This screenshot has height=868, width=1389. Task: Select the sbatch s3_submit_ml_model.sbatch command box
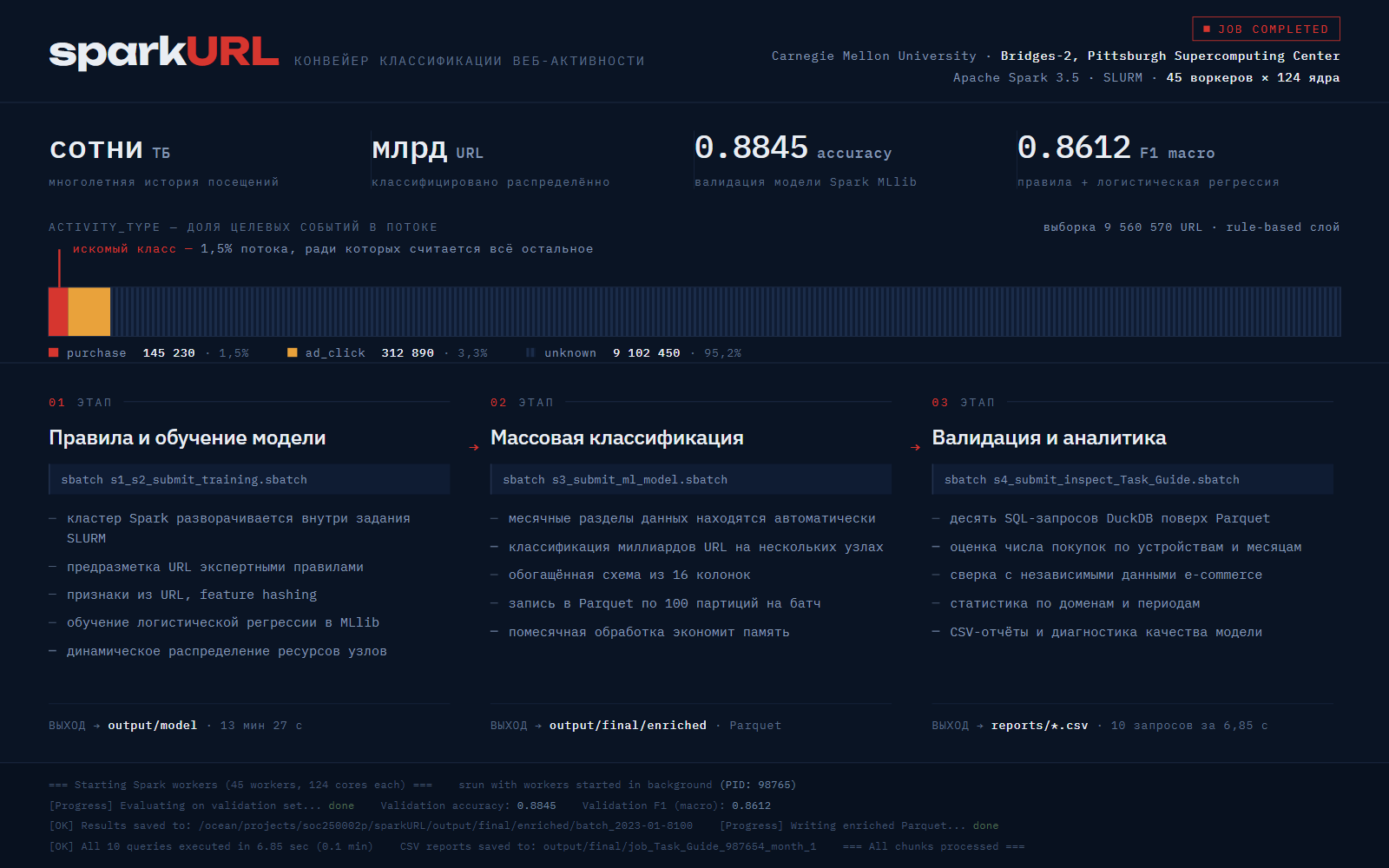691,479
